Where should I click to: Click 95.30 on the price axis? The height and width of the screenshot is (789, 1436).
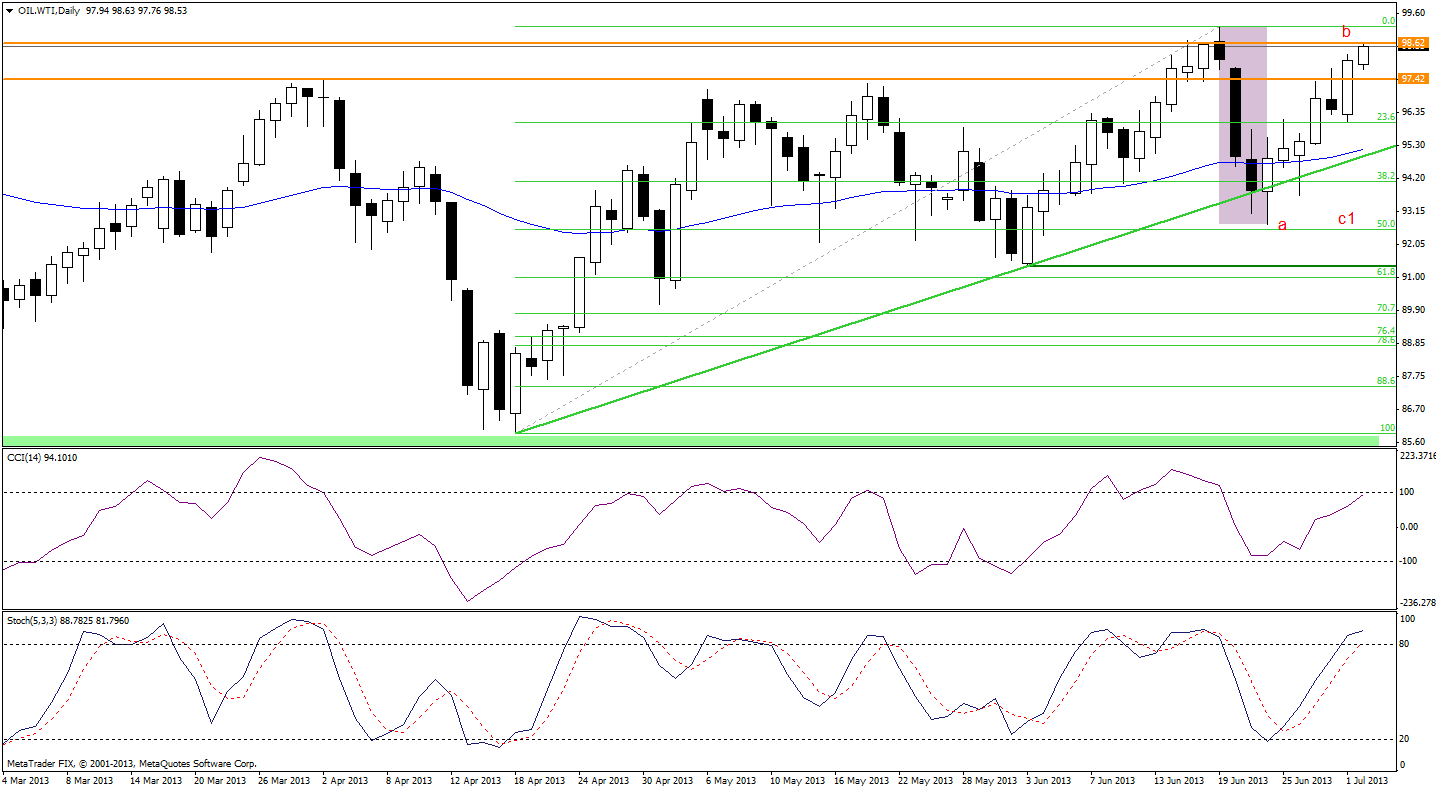[1413, 144]
